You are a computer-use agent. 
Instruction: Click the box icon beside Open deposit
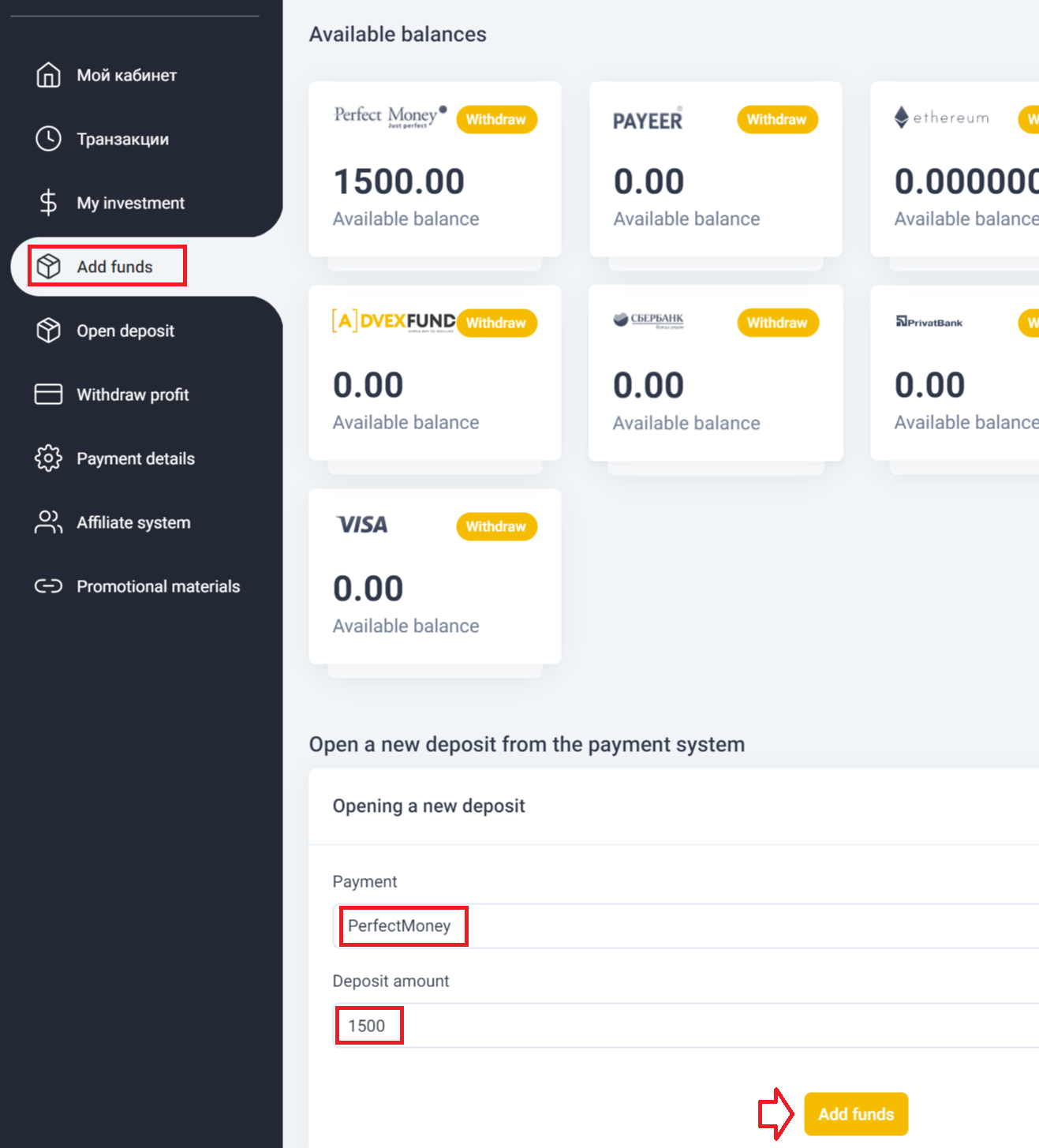[x=48, y=331]
